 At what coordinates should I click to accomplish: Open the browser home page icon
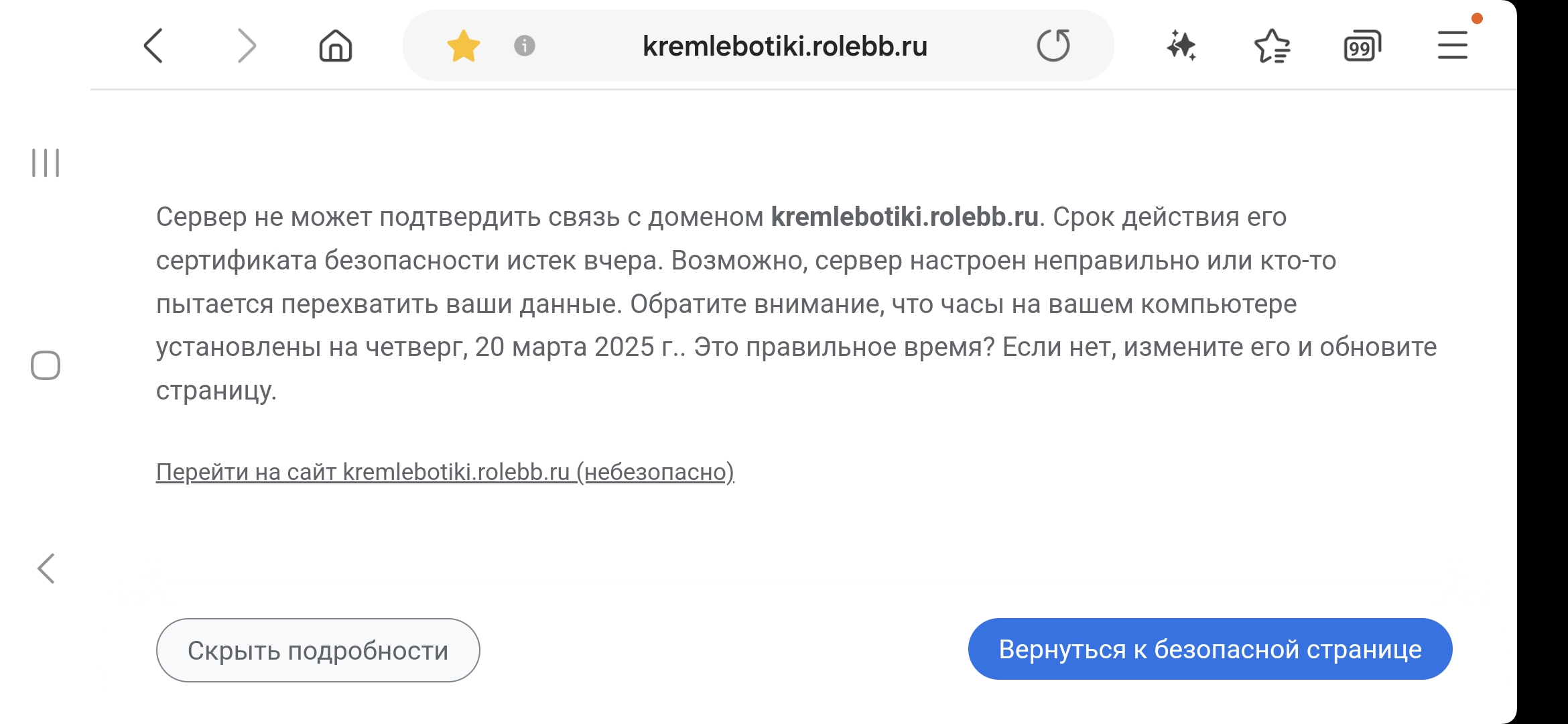coord(336,46)
